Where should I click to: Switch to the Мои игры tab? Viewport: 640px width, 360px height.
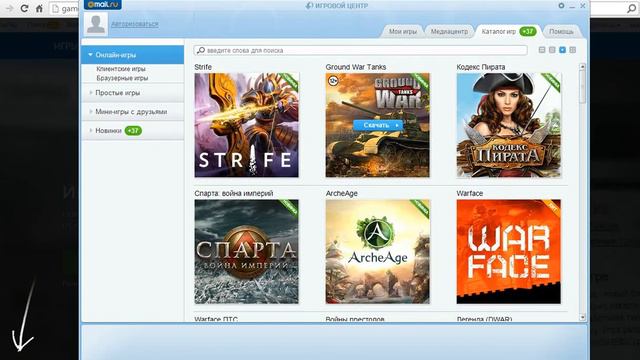[403, 31]
